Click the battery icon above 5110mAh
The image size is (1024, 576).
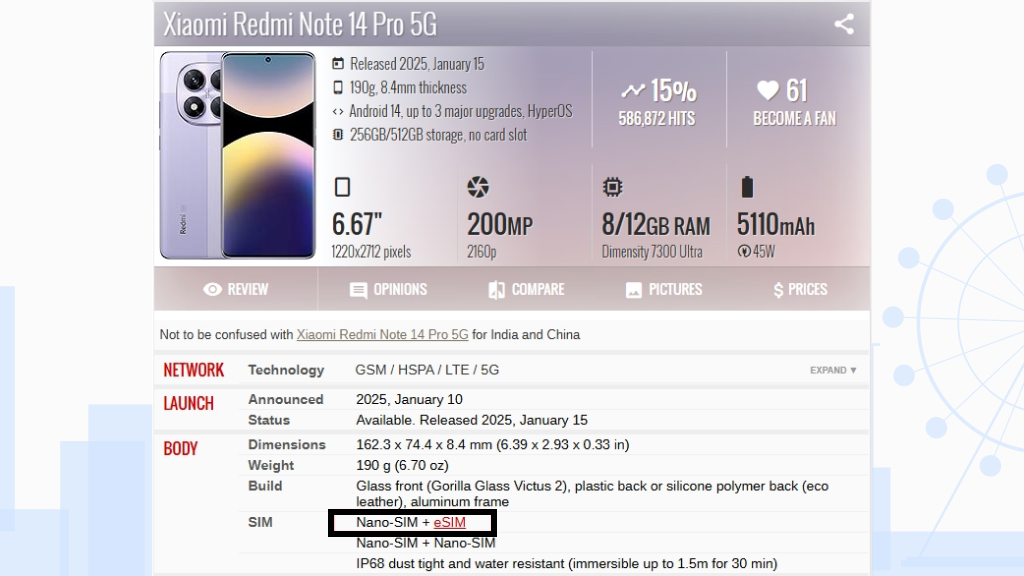[x=747, y=187]
